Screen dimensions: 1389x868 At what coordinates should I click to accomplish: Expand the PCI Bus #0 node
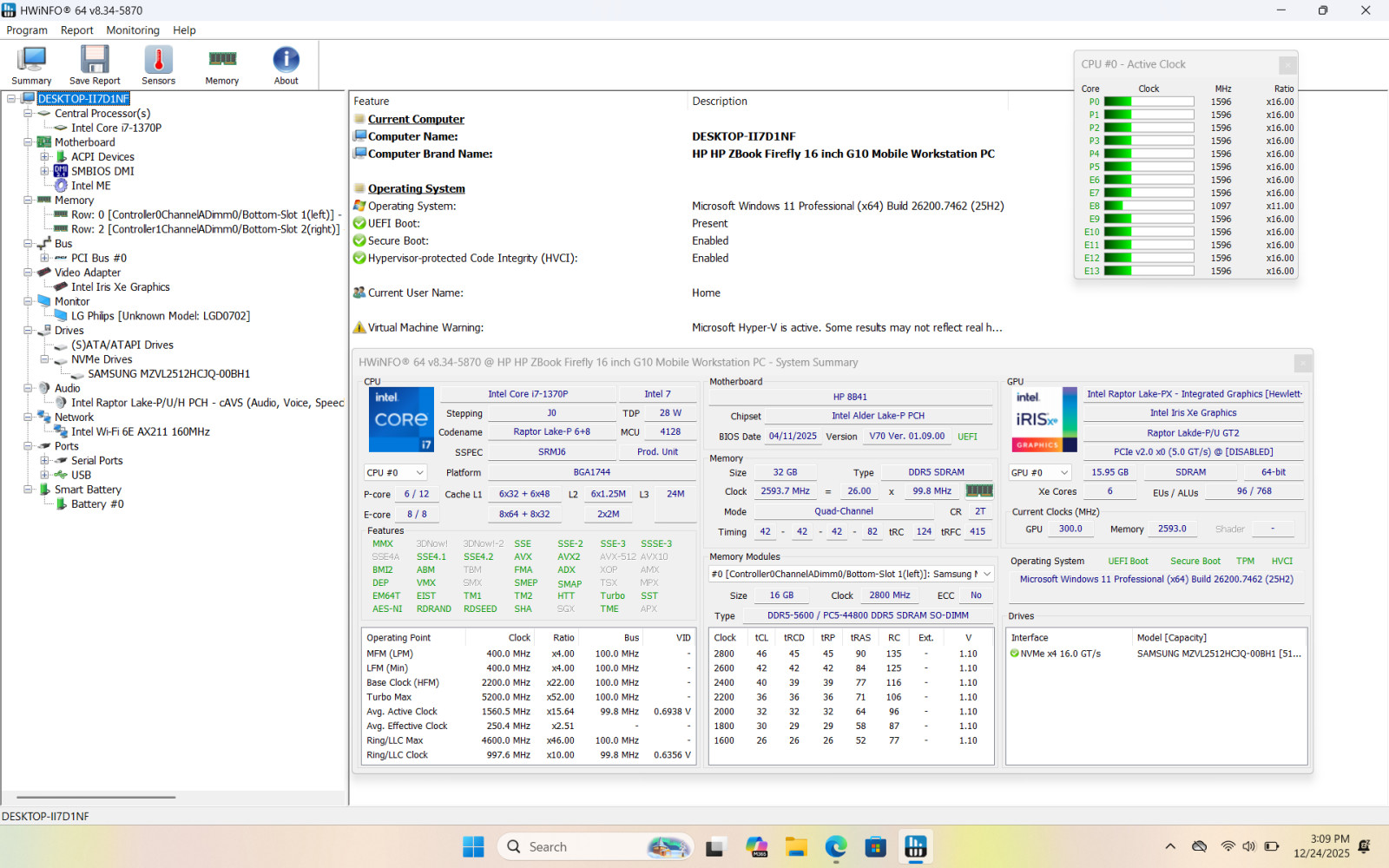pyautogui.click(x=44, y=258)
